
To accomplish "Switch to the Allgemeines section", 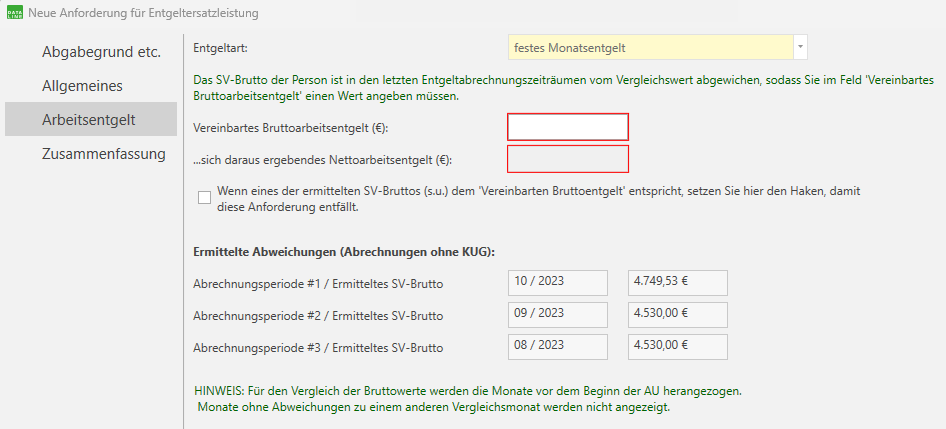I will tap(96, 86).
